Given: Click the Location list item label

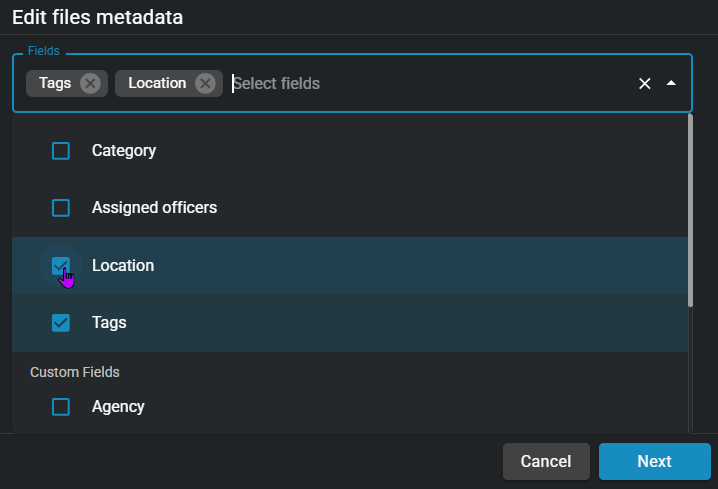Looking at the screenshot, I should pos(123,266).
